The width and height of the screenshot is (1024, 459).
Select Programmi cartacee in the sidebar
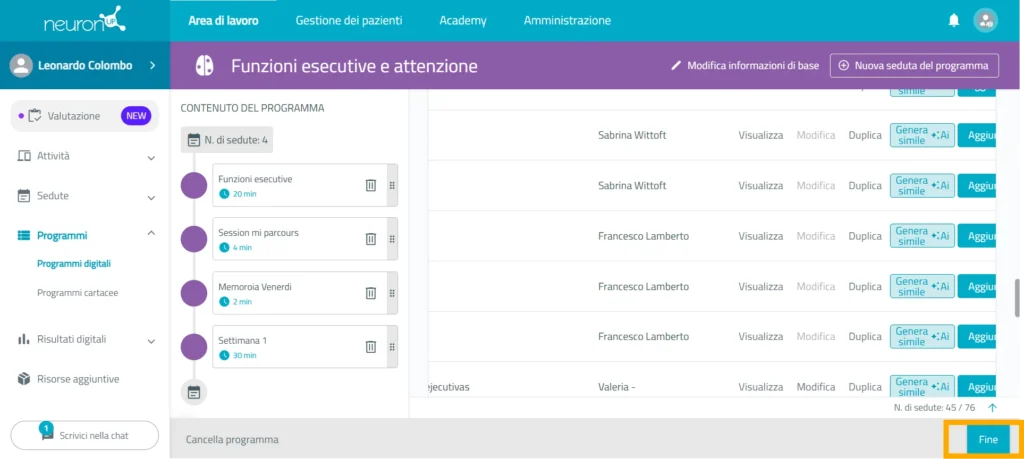[x=77, y=293]
